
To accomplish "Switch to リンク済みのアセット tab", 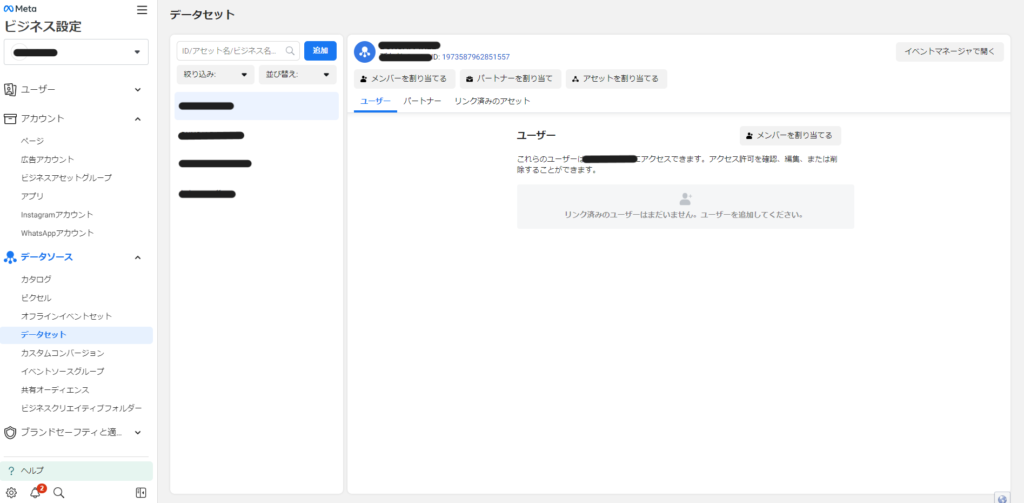I will click(x=492, y=101).
